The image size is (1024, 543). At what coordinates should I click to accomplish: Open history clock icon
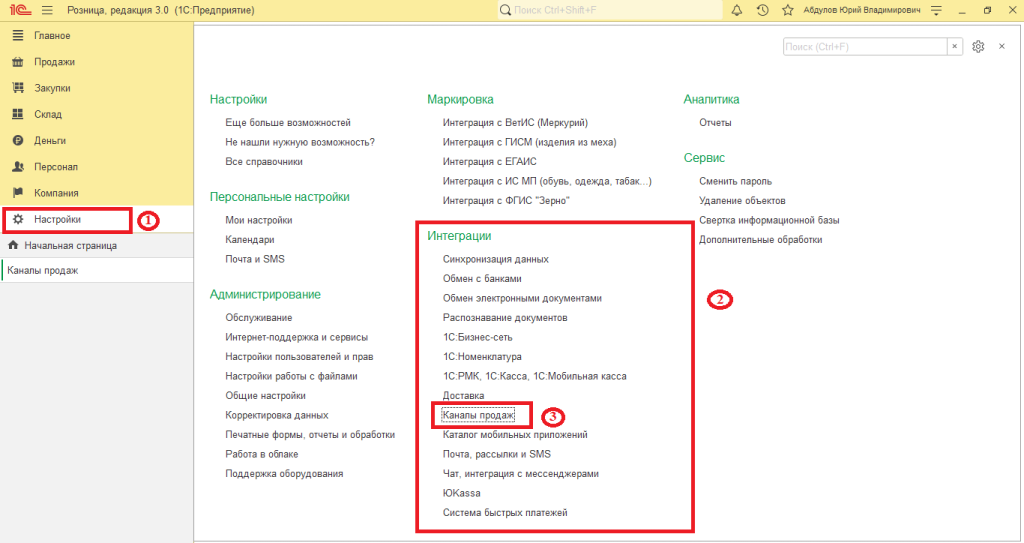(762, 10)
